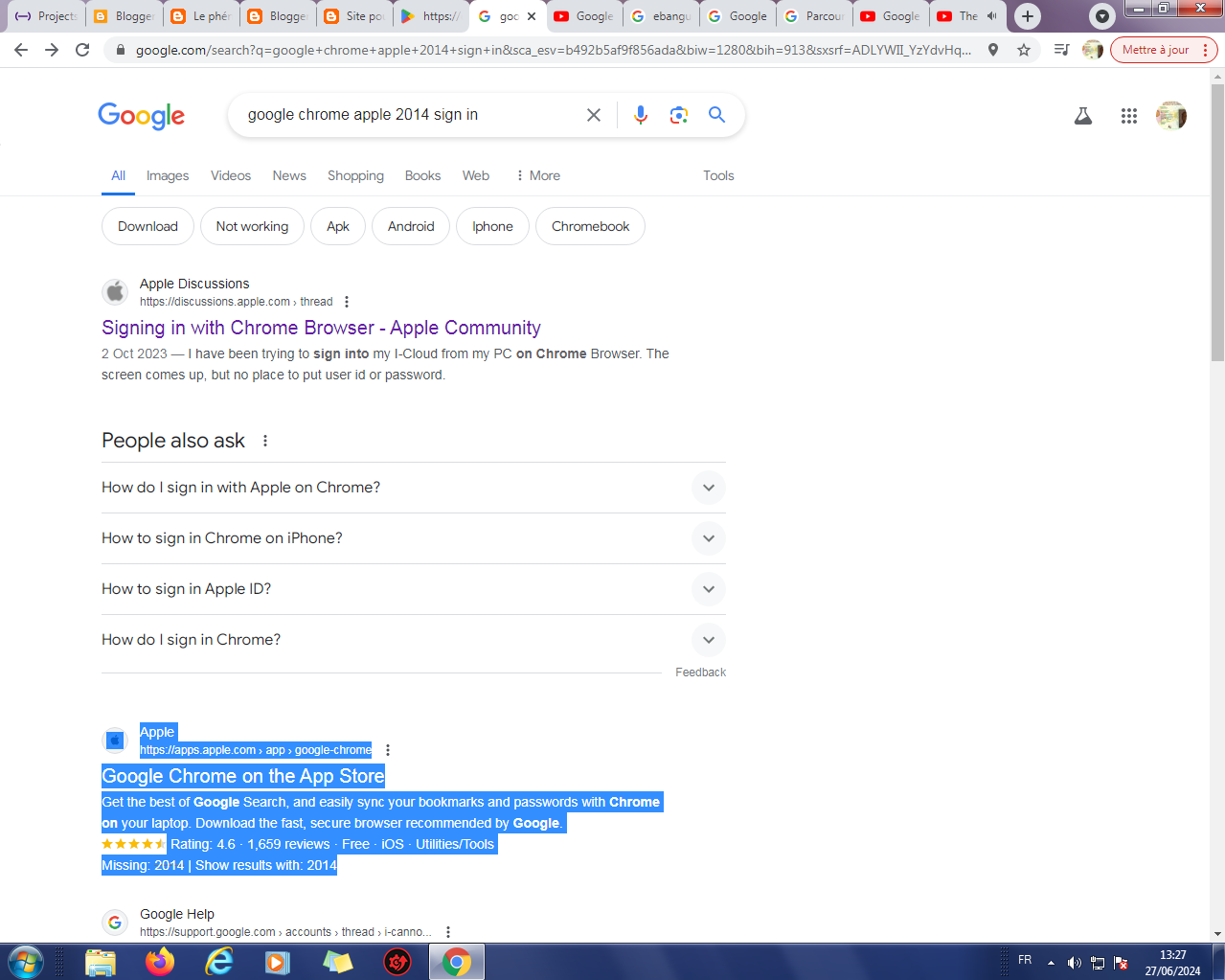Start voice search with microphone icon
Image resolution: width=1225 pixels, height=980 pixels.
[641, 115]
